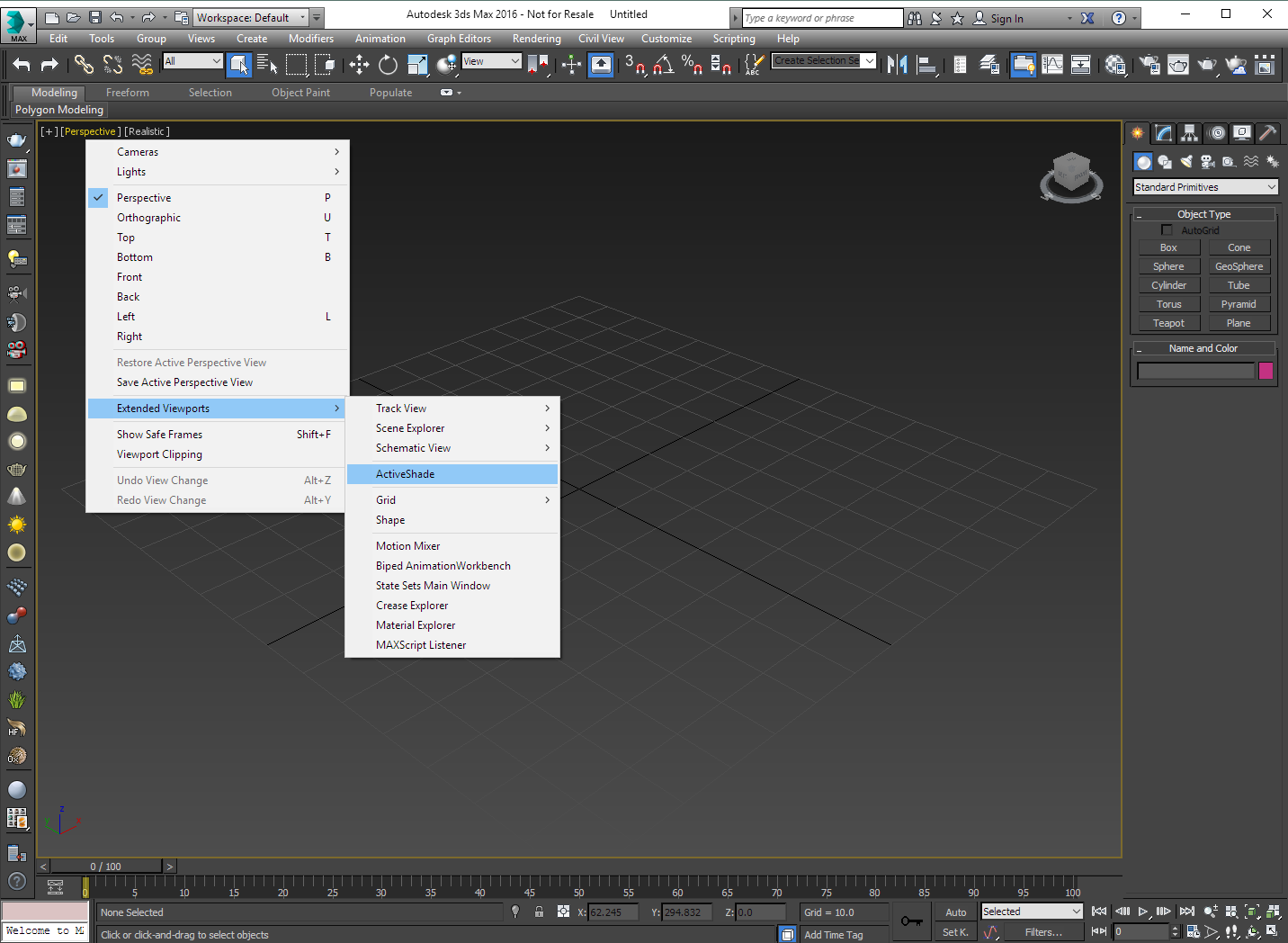
Task: Open the Track View submenu
Action: tap(452, 409)
